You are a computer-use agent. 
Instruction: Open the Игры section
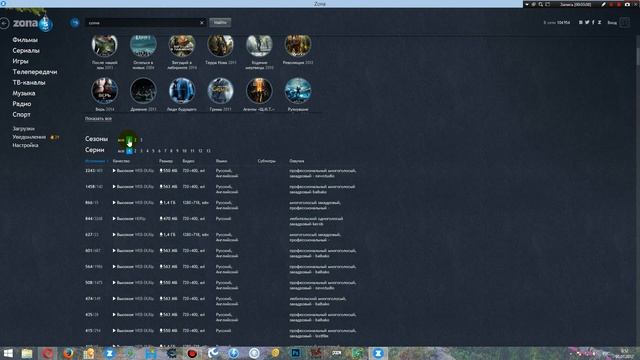20,61
